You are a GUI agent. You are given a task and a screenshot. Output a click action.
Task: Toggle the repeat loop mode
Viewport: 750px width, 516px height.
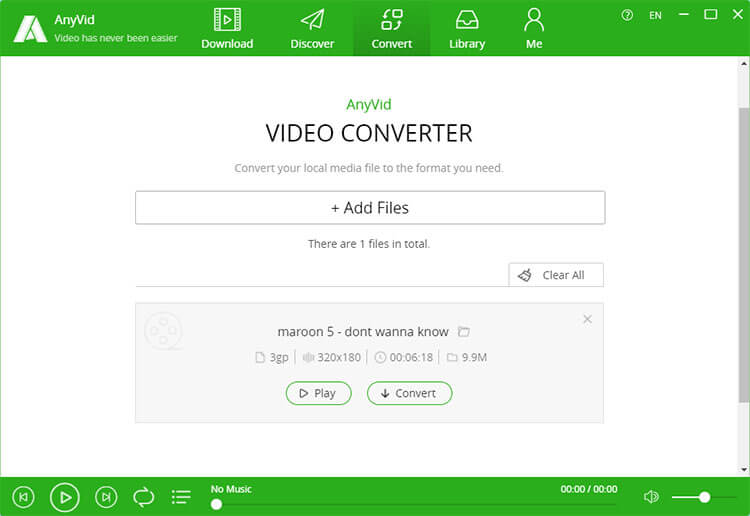(143, 497)
